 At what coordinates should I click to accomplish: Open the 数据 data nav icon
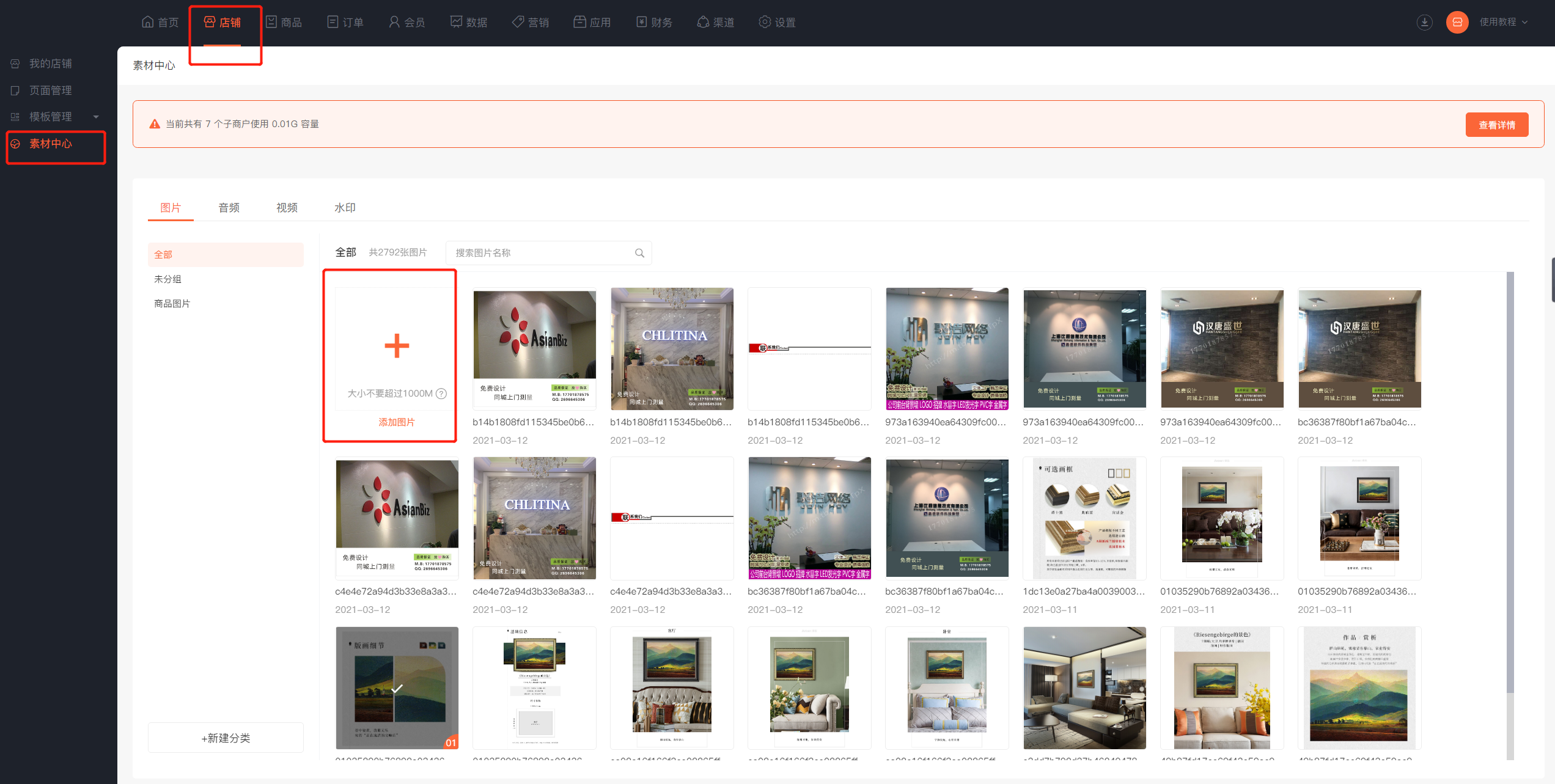click(456, 22)
